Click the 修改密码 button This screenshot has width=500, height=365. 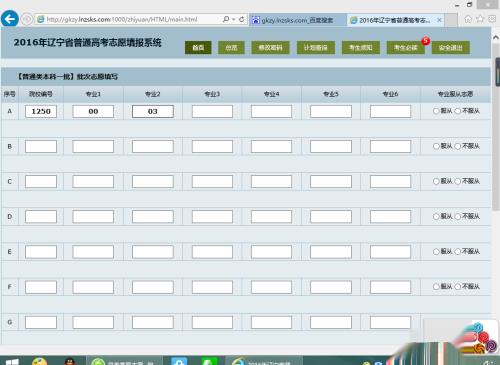coord(270,48)
